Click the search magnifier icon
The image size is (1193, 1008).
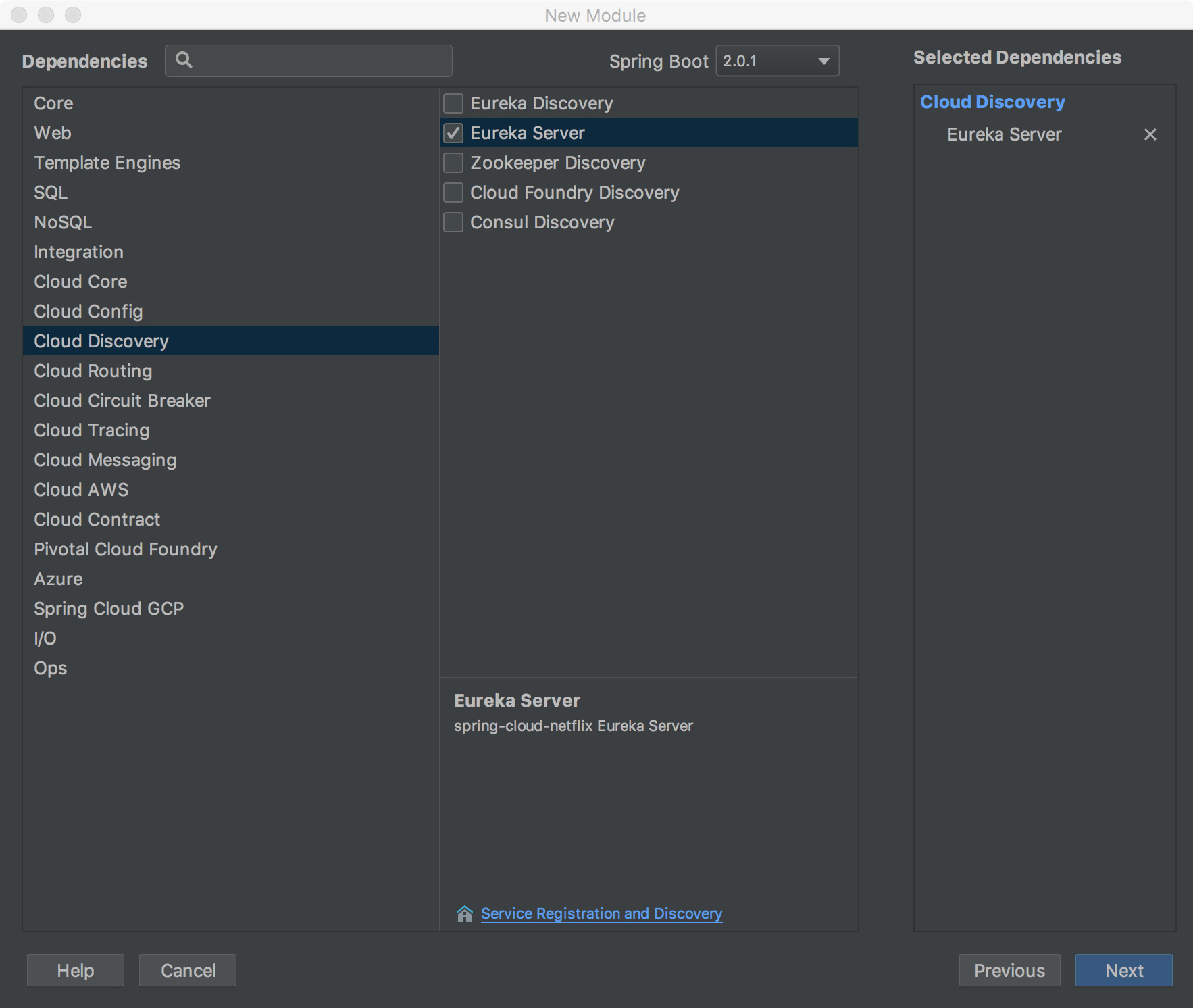tap(184, 60)
